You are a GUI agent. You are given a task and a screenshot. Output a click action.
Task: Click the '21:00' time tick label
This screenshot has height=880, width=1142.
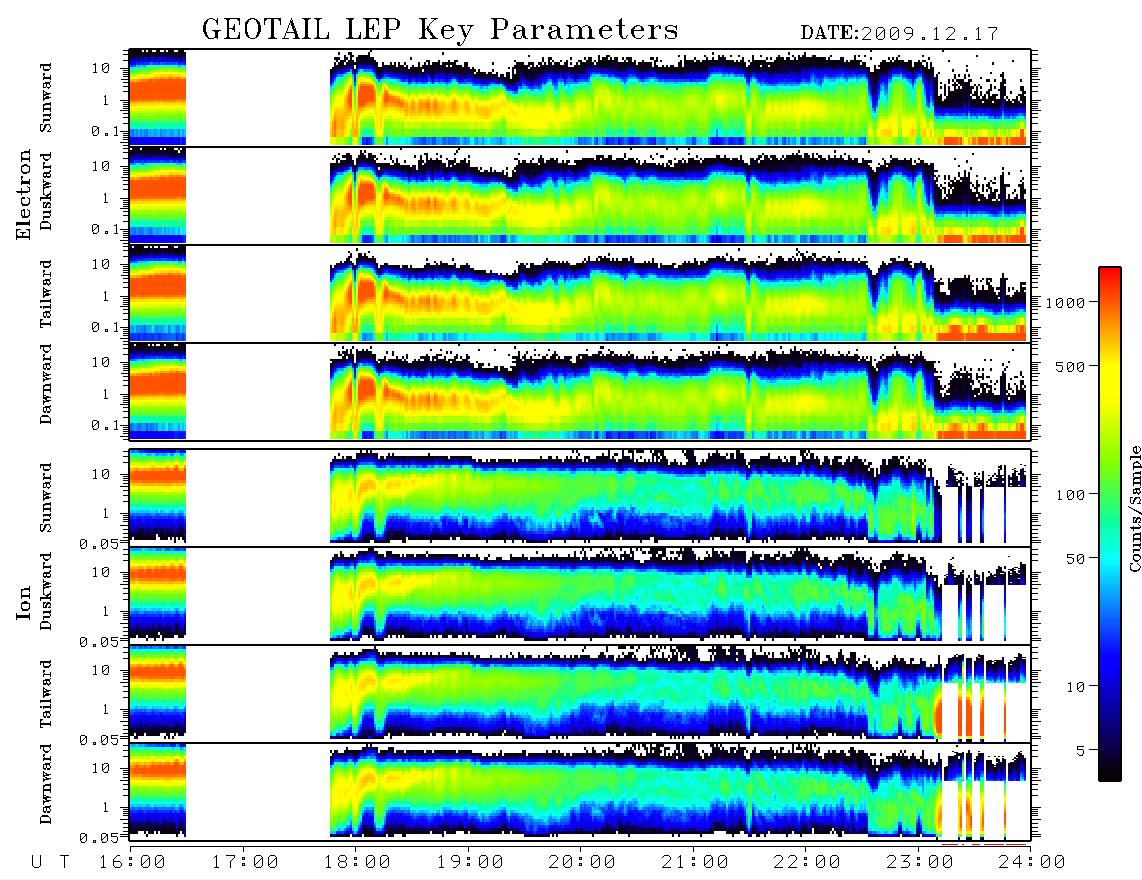click(696, 863)
